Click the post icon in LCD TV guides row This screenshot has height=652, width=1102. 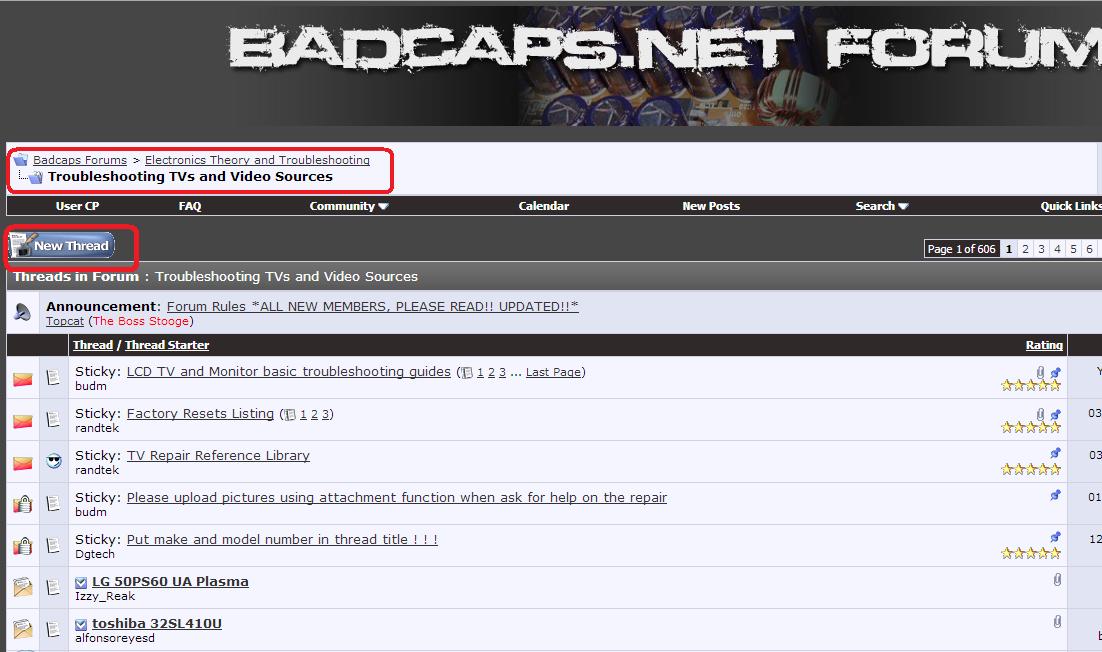pyautogui.click(x=53, y=378)
